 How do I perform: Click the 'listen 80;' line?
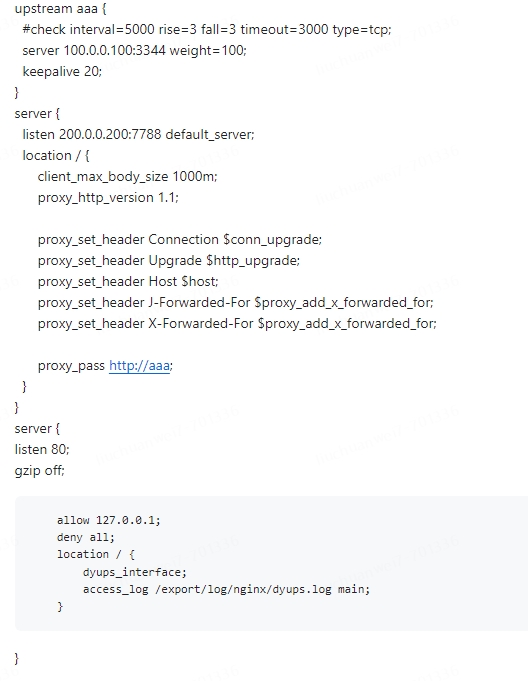(x=42, y=449)
